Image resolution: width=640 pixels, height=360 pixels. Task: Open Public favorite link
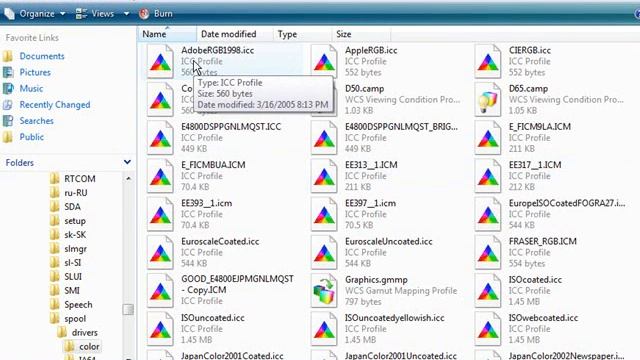pos(31,137)
